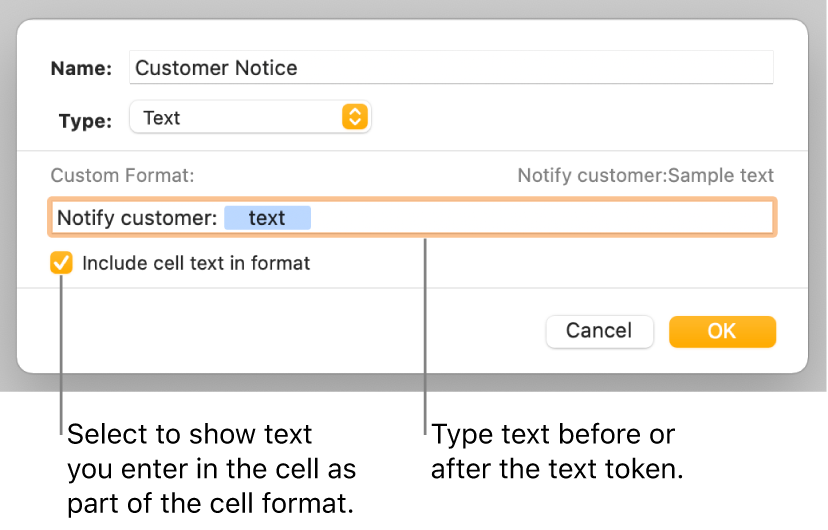
Task: Click the 'Notify customer:Sample text' preview
Action: 645,176
